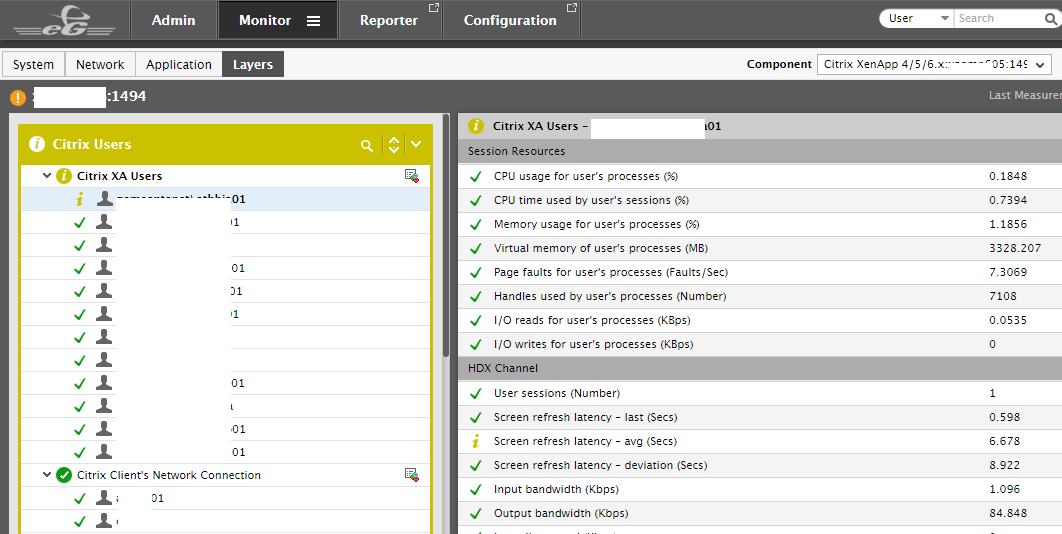
Task: Click the Citrix XA Users info state icon
Action: (64, 176)
